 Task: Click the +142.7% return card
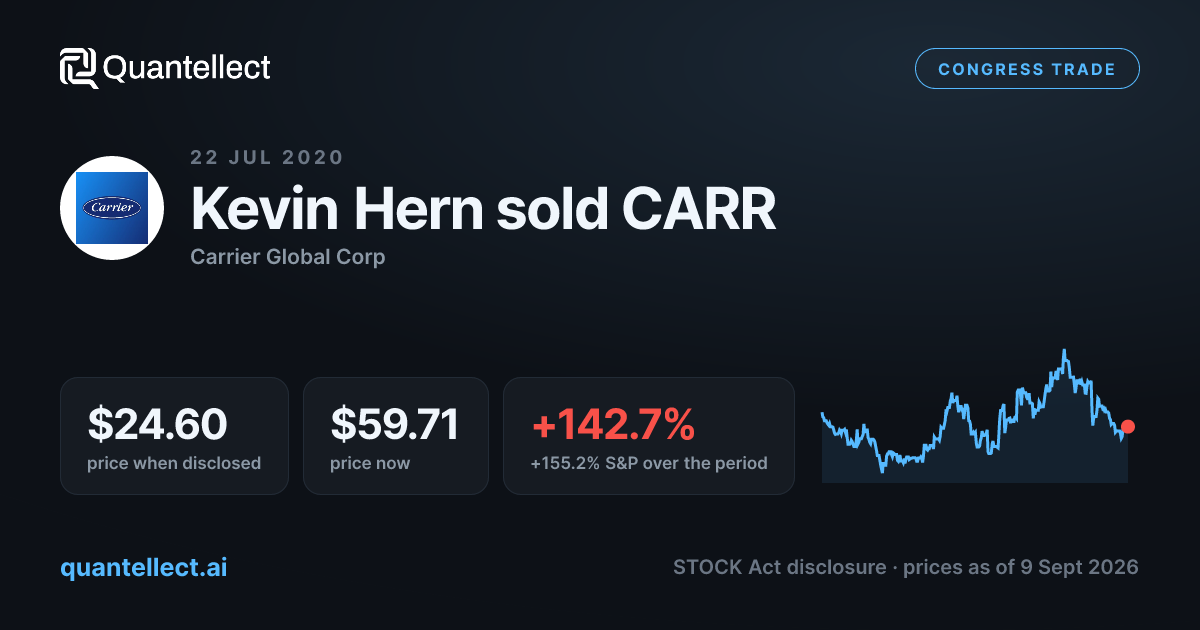[x=649, y=435]
